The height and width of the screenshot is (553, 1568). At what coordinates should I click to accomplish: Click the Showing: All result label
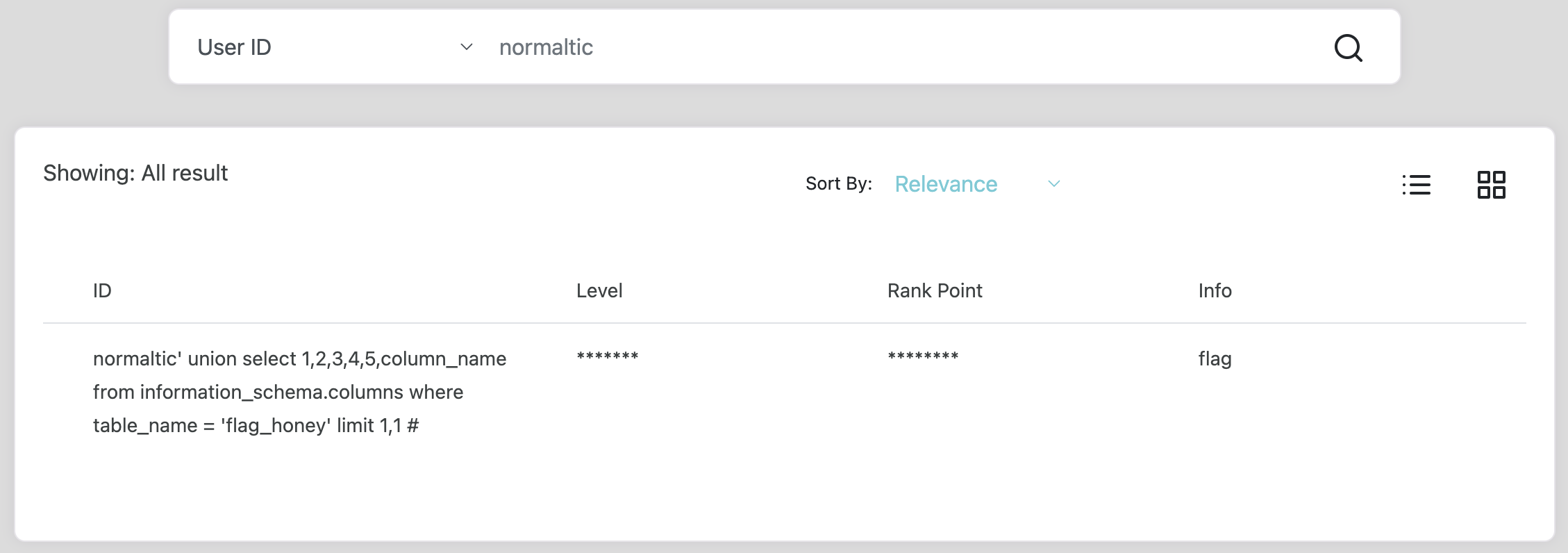point(135,173)
